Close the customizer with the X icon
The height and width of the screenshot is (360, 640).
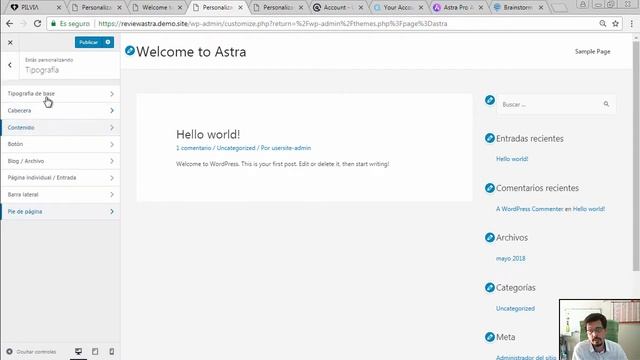pyautogui.click(x=10, y=42)
